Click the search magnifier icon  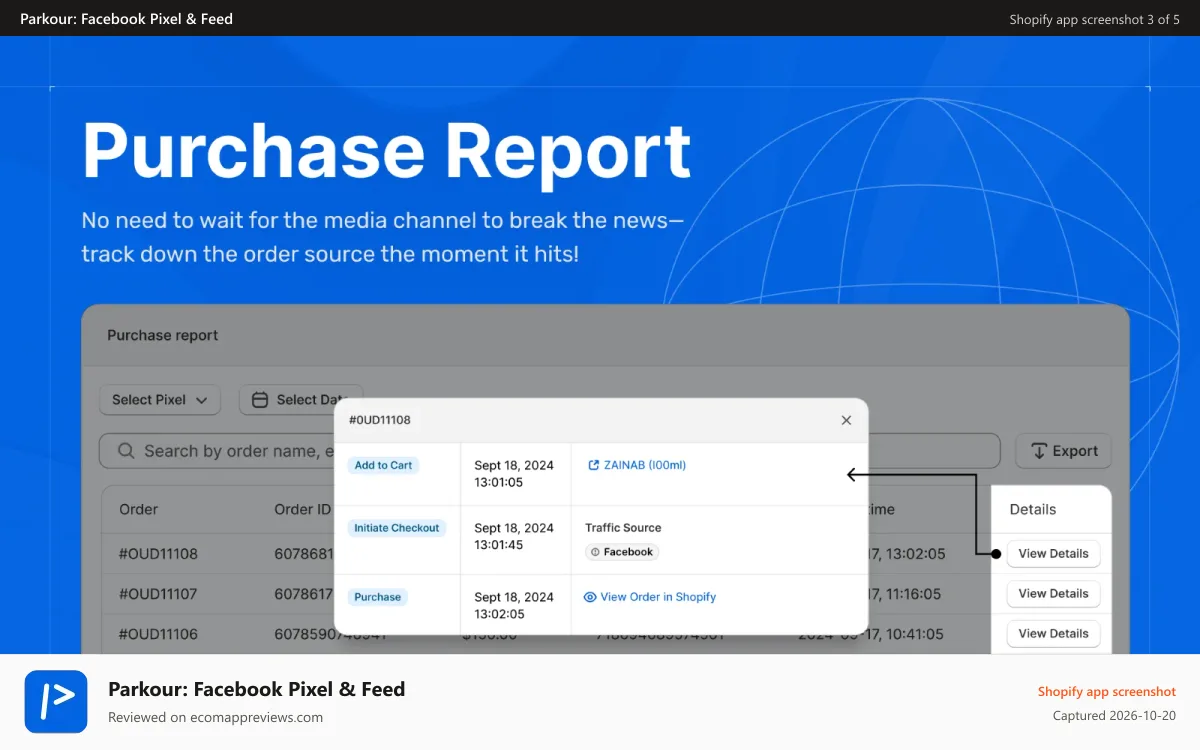(126, 451)
